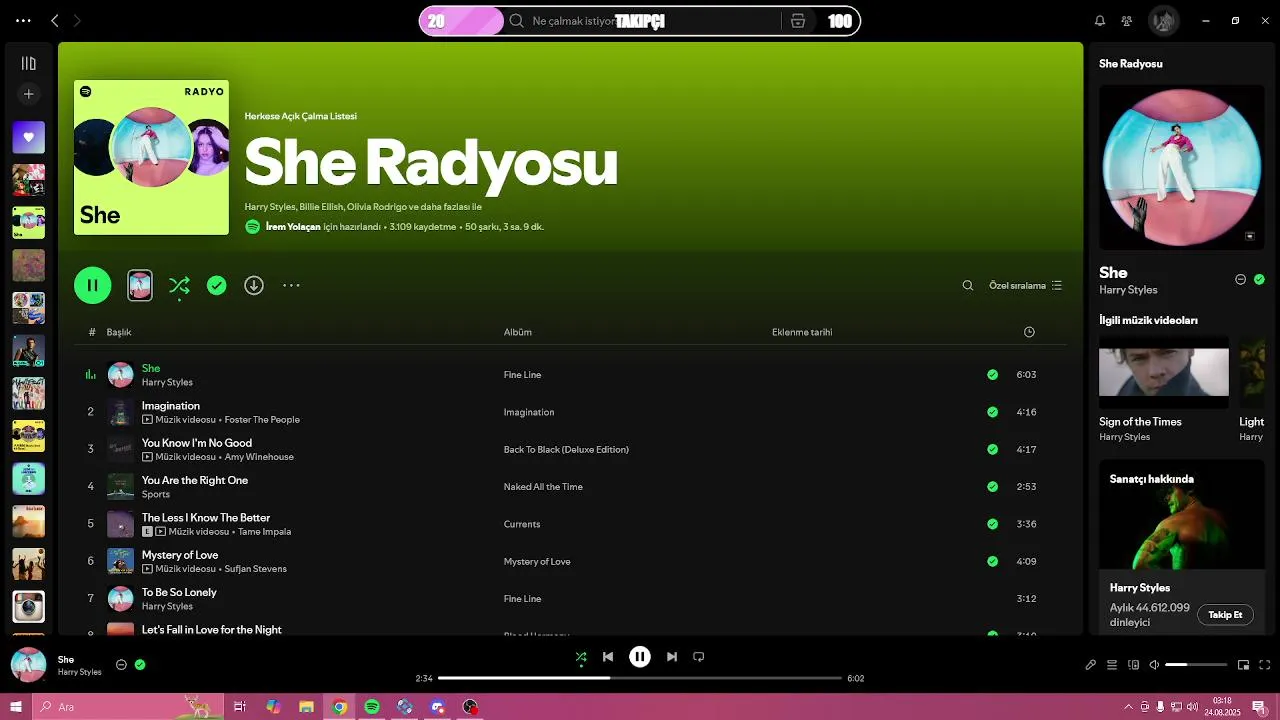1280x720 pixels.
Task: Click the She Radyosu cover art
Action: (x=151, y=157)
